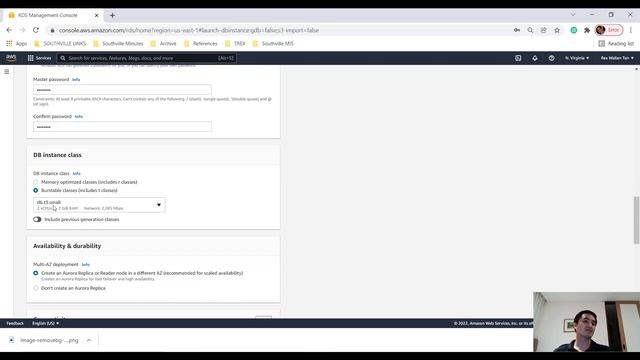Image resolution: width=640 pixels, height=360 pixels.
Task: Click the Confirm password input field
Action: (x=122, y=127)
